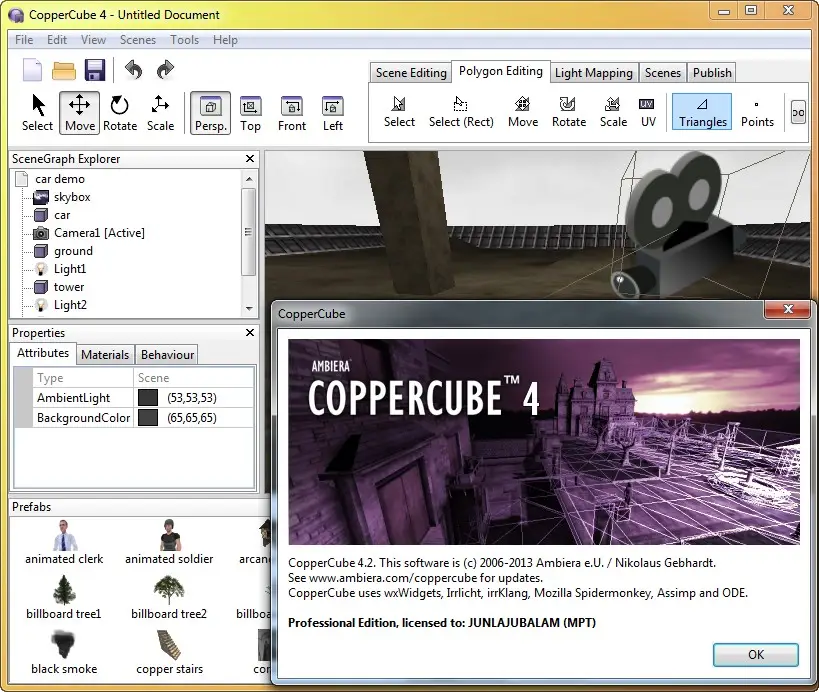Expand the polygon toolbar overflow button
Image resolution: width=819 pixels, height=692 pixels.
click(798, 112)
